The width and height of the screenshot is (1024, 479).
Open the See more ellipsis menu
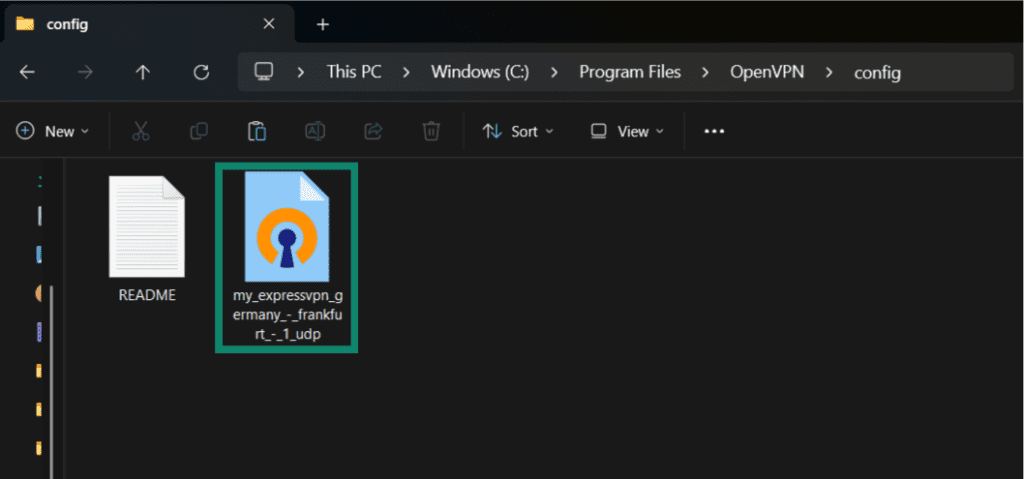tap(714, 131)
